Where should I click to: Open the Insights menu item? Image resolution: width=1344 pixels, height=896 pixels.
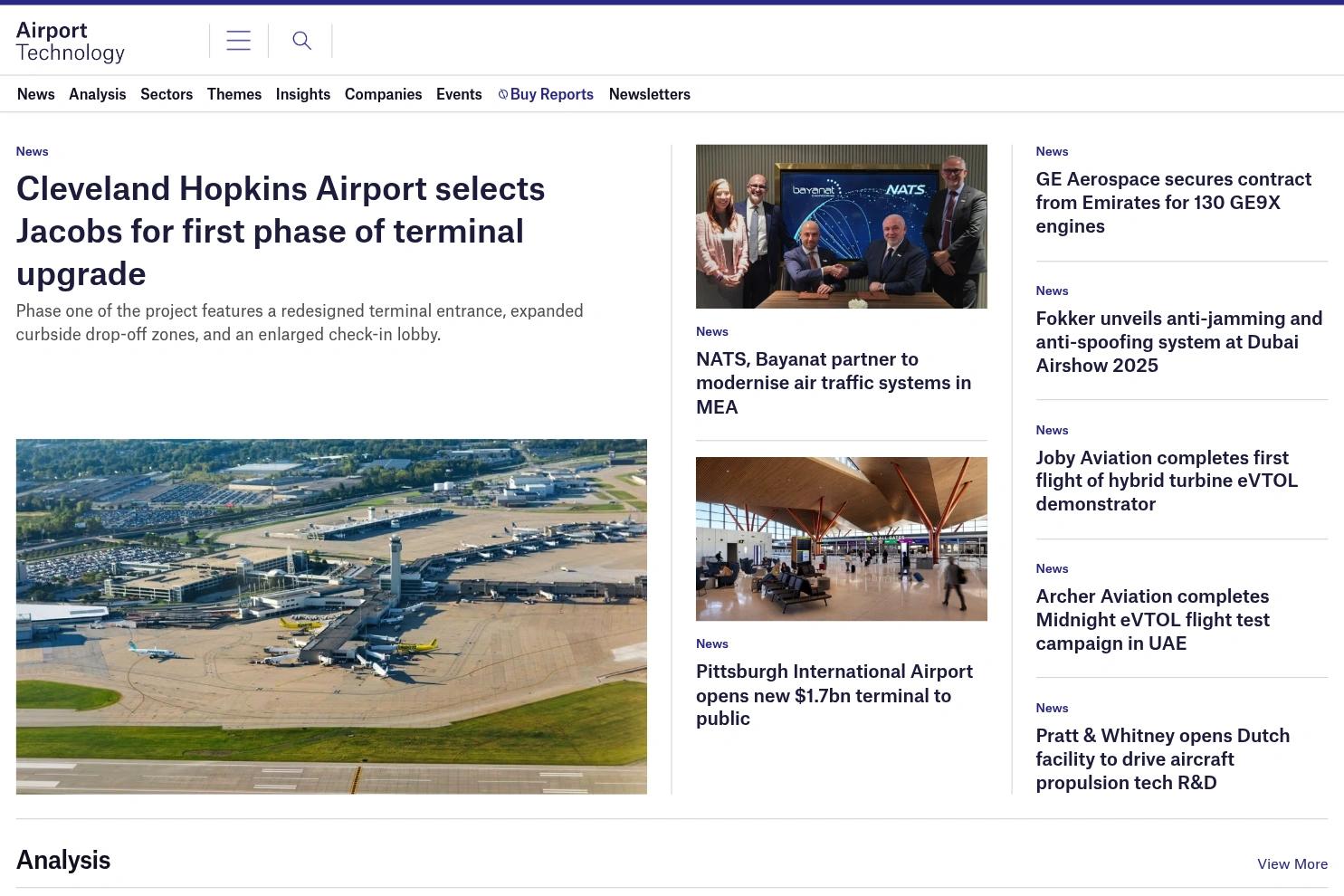(303, 94)
